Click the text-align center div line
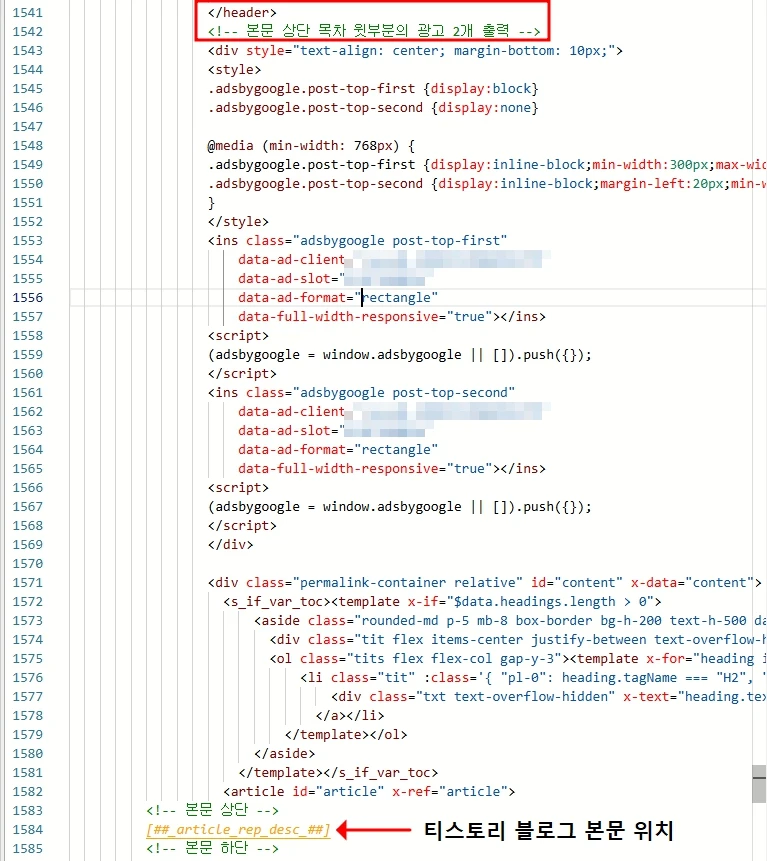 [415, 51]
